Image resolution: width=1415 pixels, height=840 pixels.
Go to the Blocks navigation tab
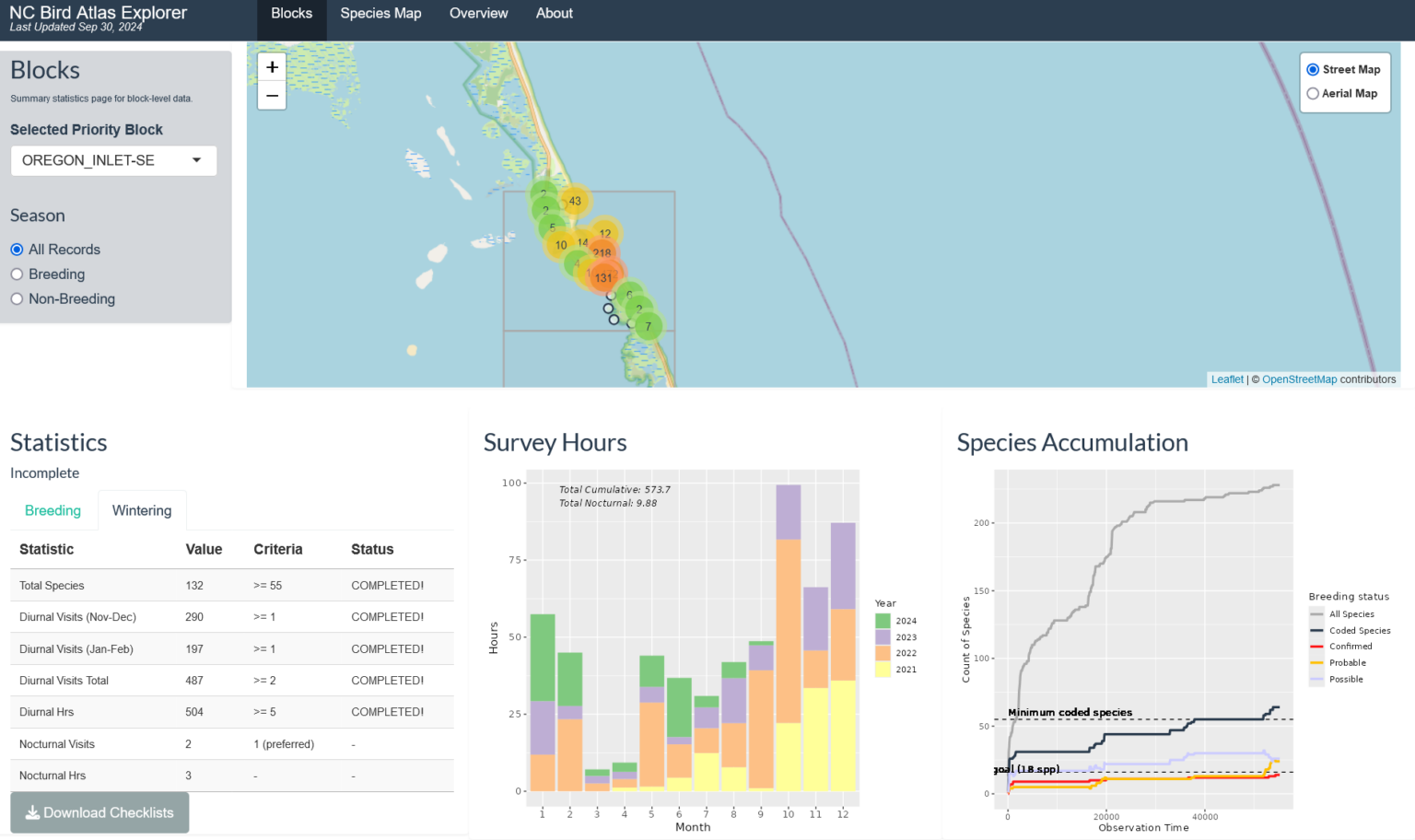[x=291, y=14]
